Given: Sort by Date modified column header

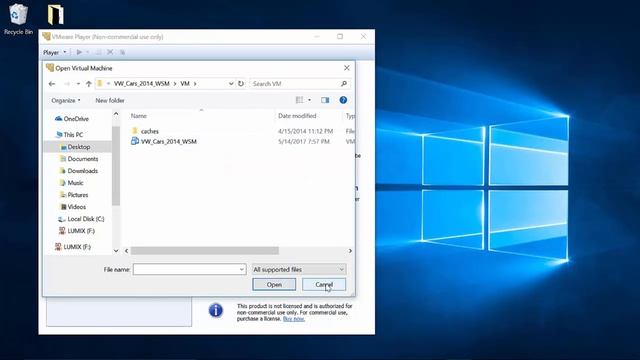Looking at the screenshot, I should tap(297, 116).
